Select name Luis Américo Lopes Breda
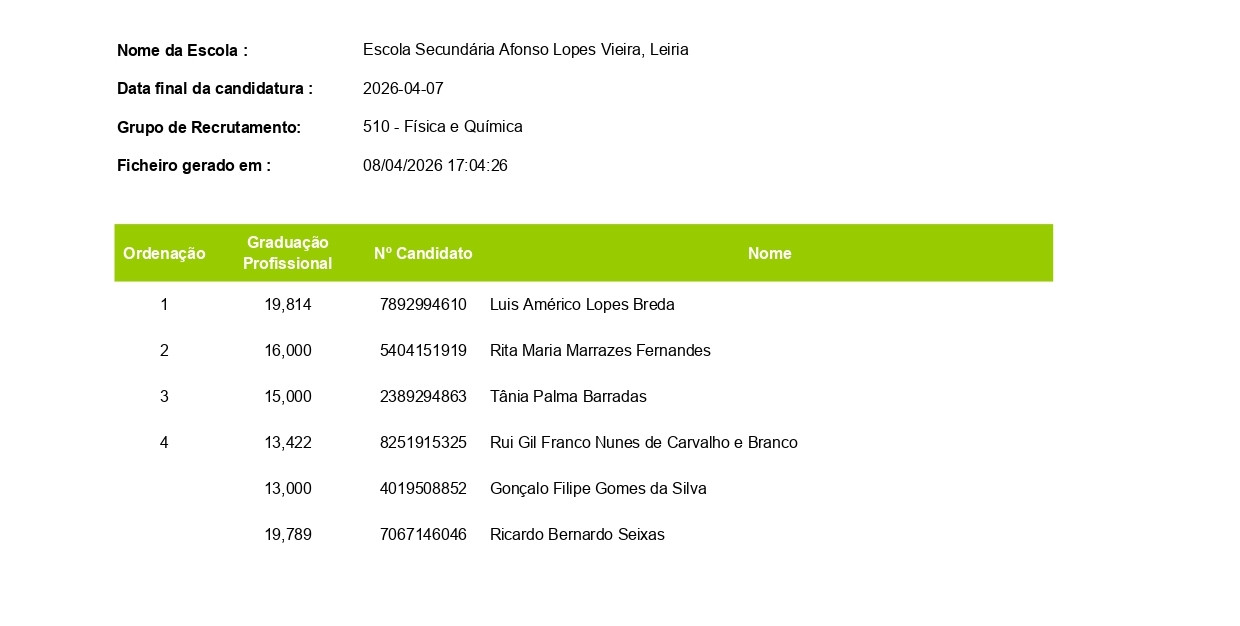This screenshot has height=626, width=1240. (x=582, y=305)
